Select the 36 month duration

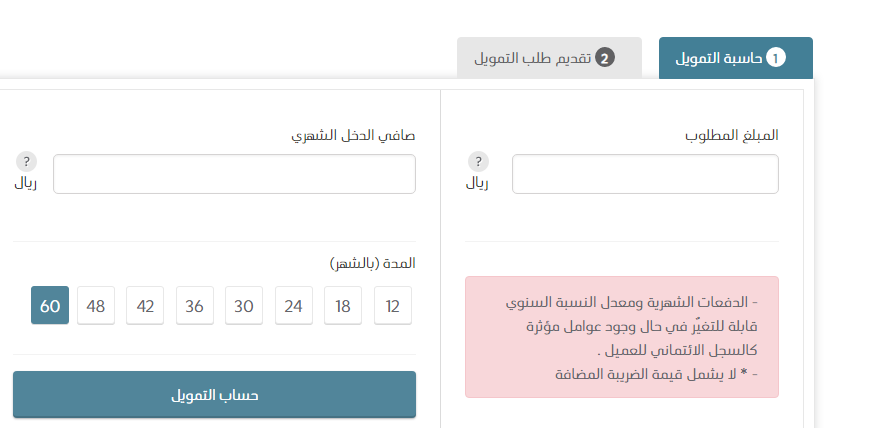(x=195, y=305)
